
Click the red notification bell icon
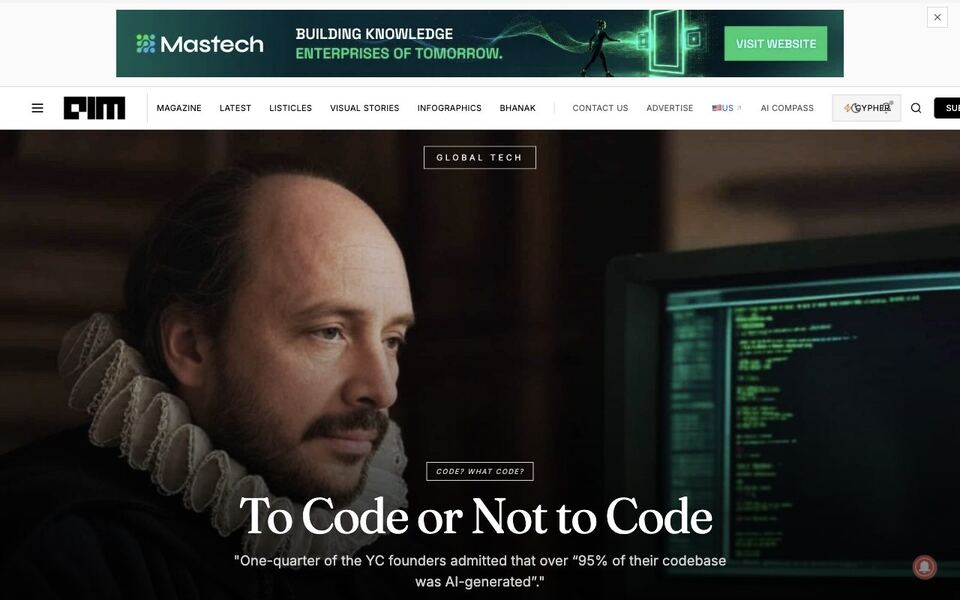click(x=924, y=567)
